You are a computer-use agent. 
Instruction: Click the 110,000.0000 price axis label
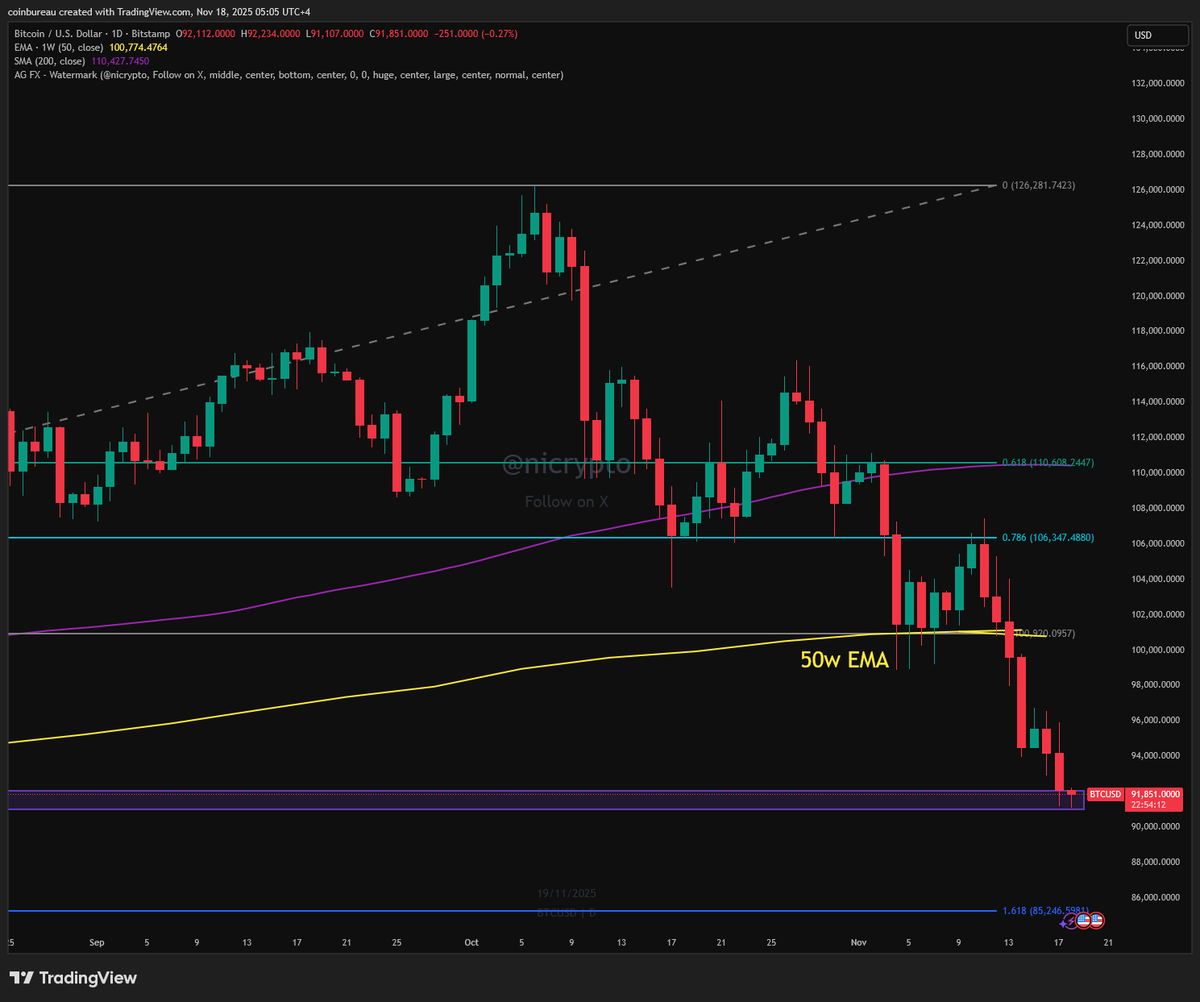pyautogui.click(x=1158, y=473)
